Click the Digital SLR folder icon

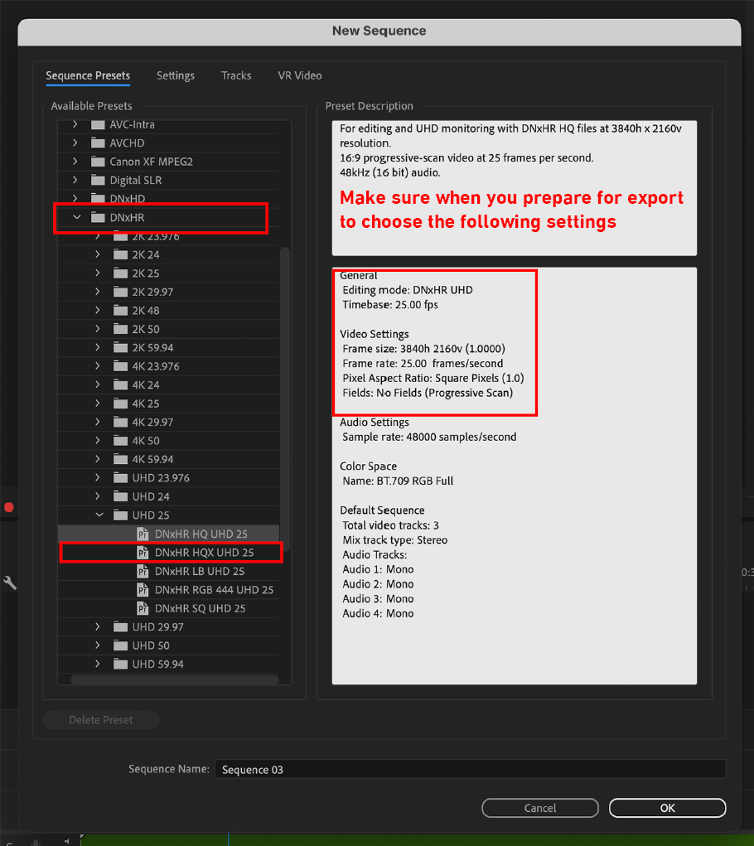coord(97,180)
